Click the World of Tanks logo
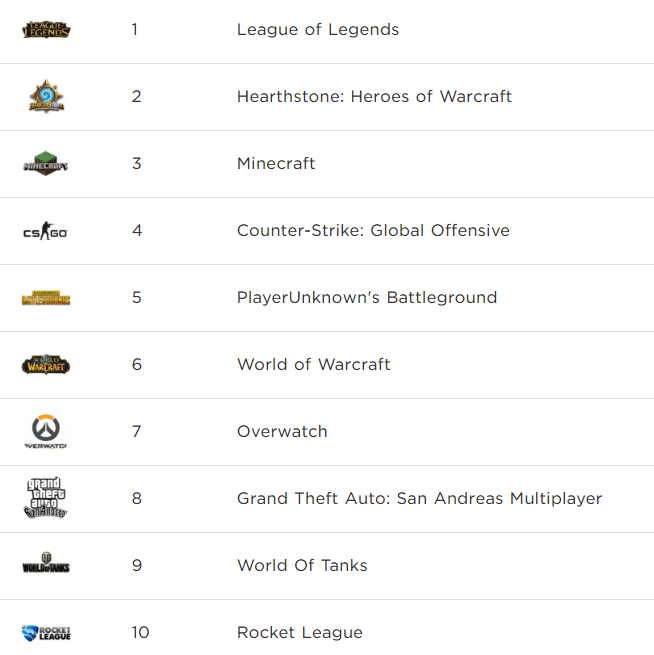 [46, 563]
